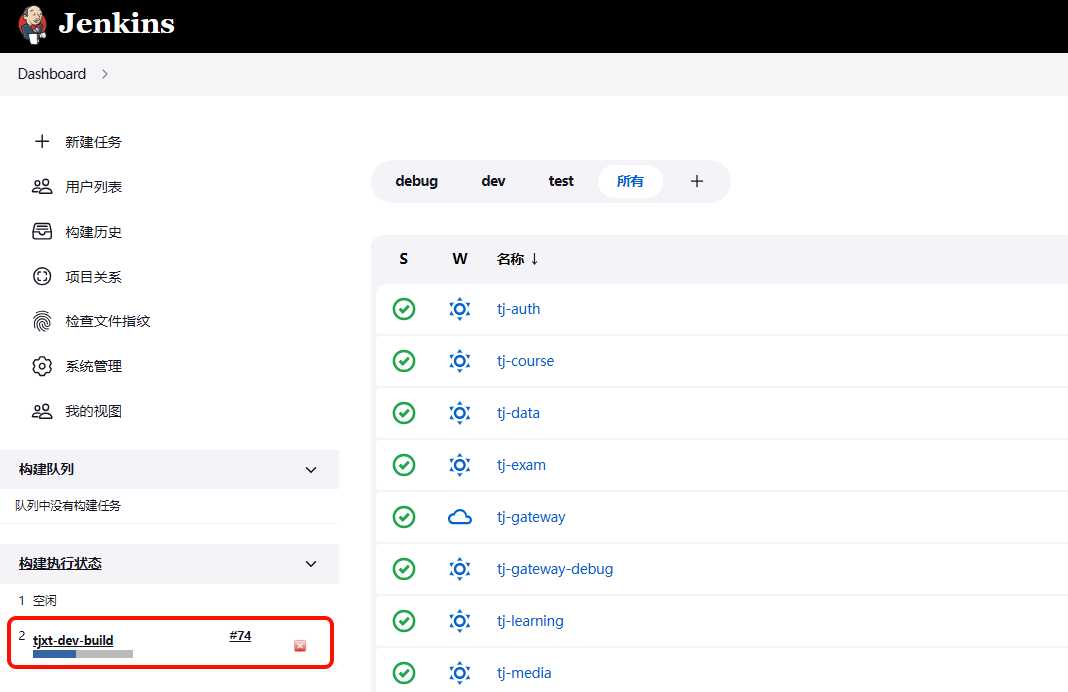Open the tj-media job
The image size is (1068, 692).
click(524, 673)
